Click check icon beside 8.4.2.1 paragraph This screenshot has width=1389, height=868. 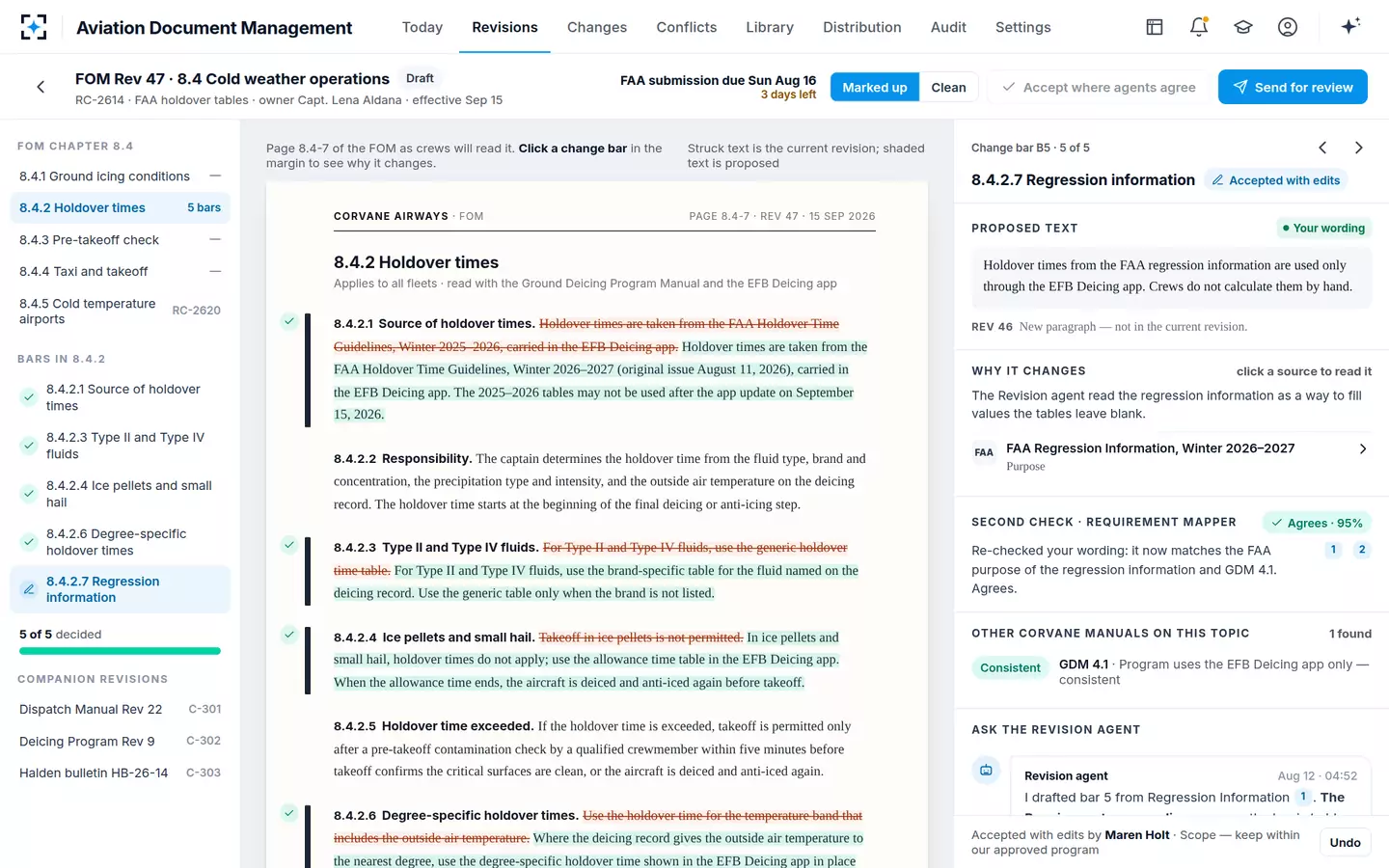coord(288,321)
